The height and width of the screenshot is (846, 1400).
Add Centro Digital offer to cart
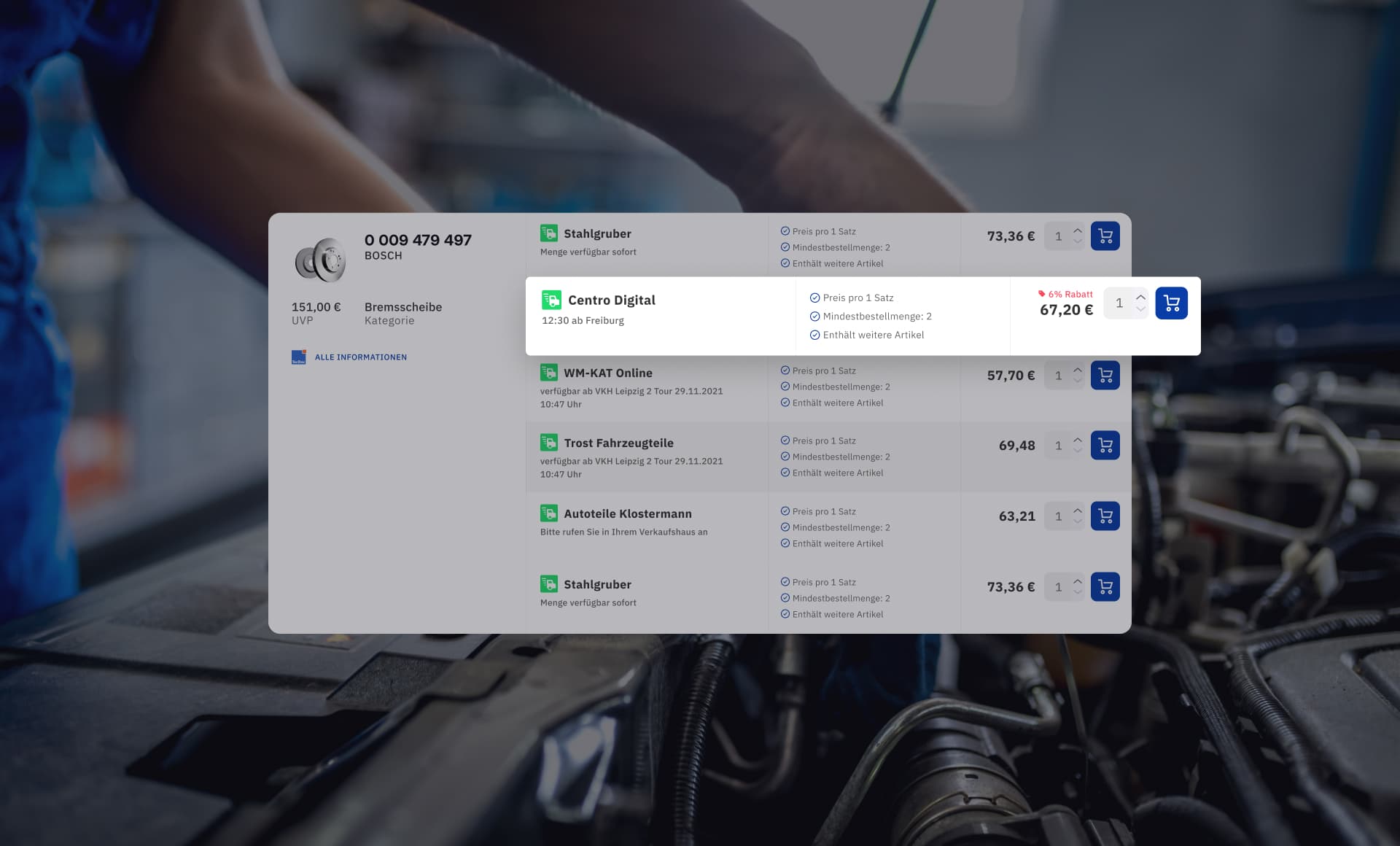[x=1171, y=303]
